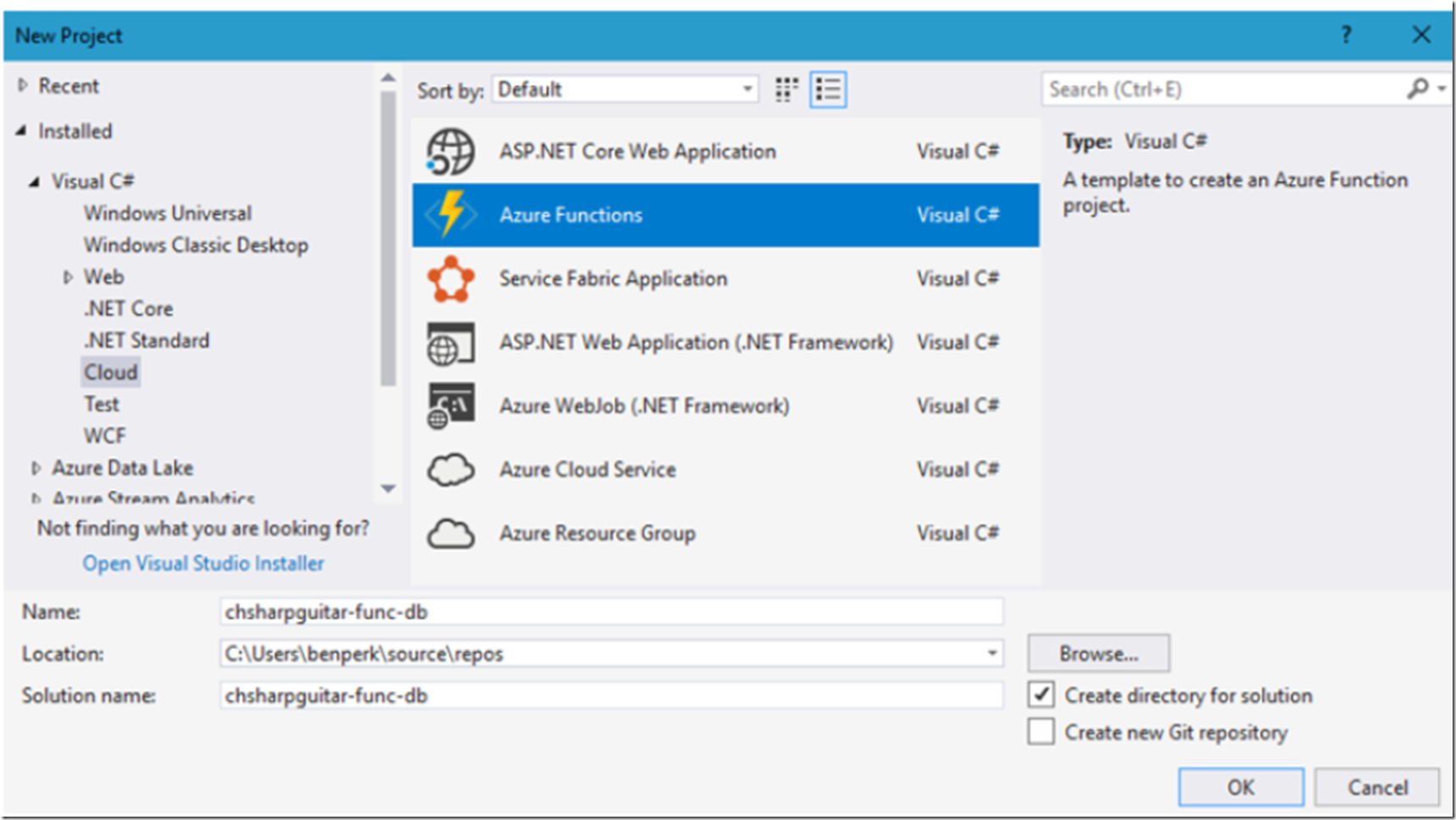Image resolution: width=1456 pixels, height=820 pixels.
Task: Click the search magnifier icon
Action: tap(1418, 88)
